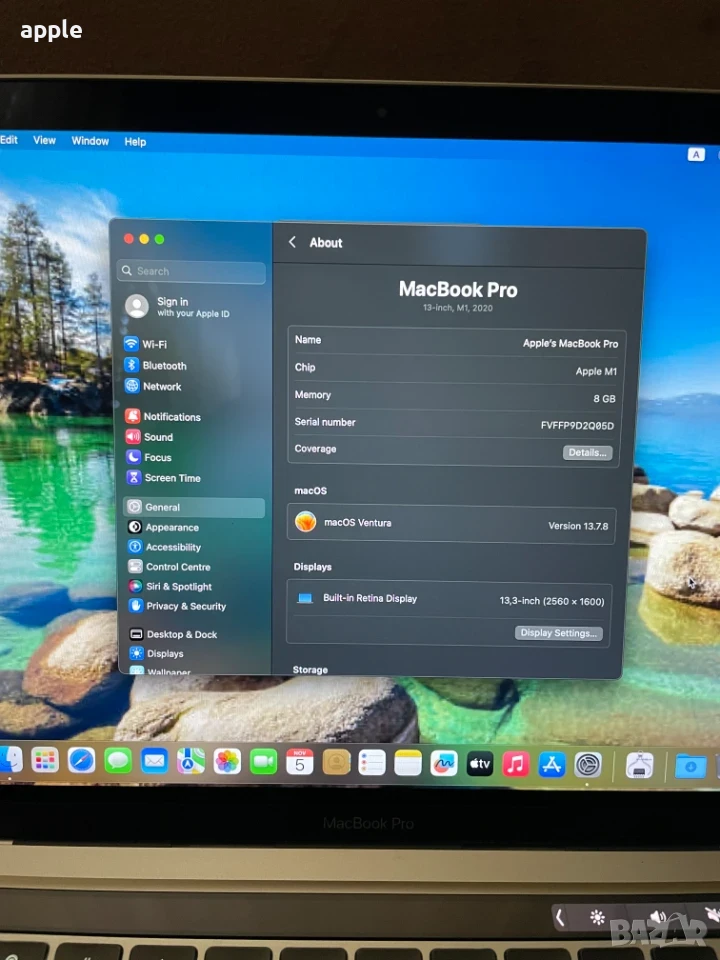Screen dimensions: 720x960
Task: Open Downloads folder in the Dock
Action: pyautogui.click(x=691, y=766)
